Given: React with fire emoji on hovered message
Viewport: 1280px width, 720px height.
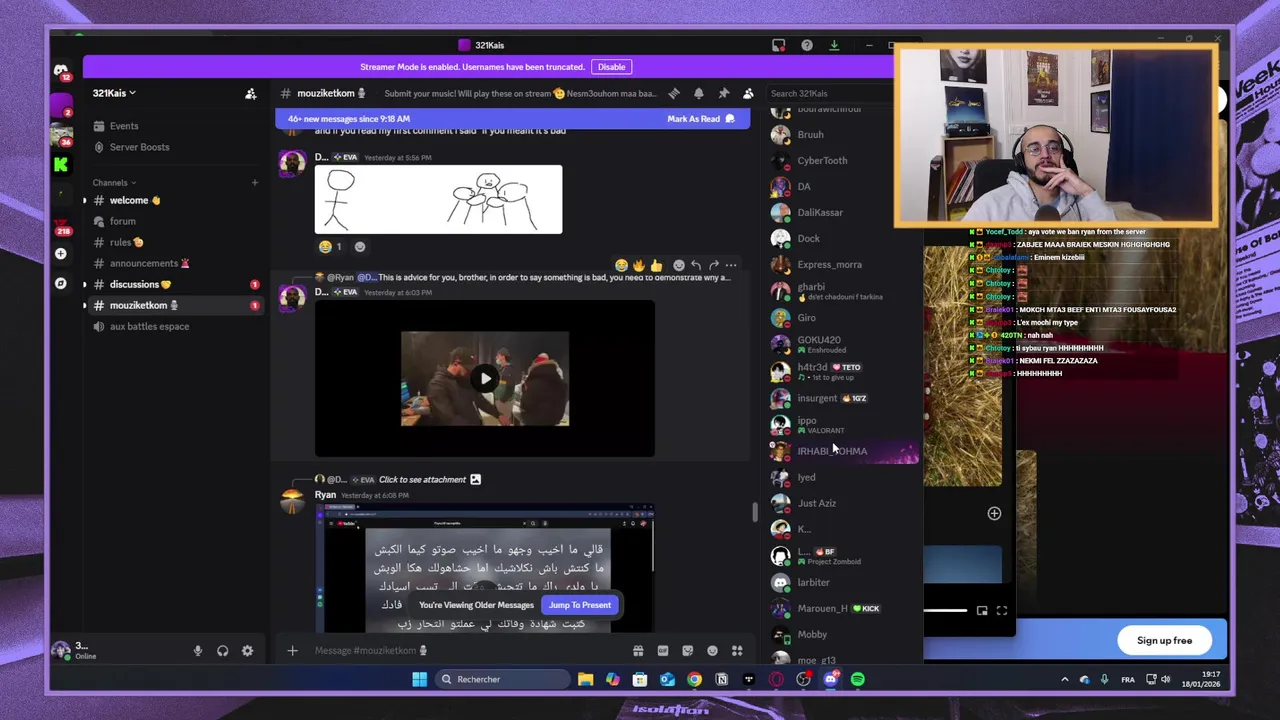Looking at the screenshot, I should click(x=638, y=265).
